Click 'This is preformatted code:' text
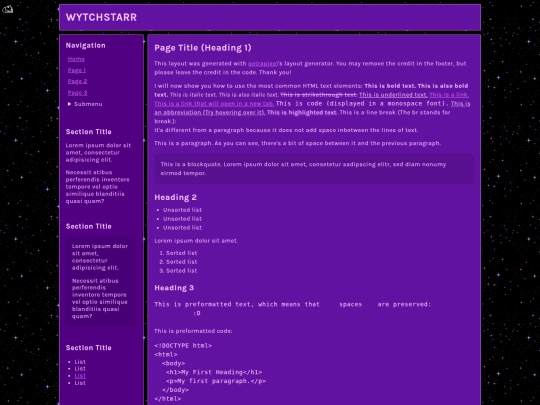 point(193,331)
